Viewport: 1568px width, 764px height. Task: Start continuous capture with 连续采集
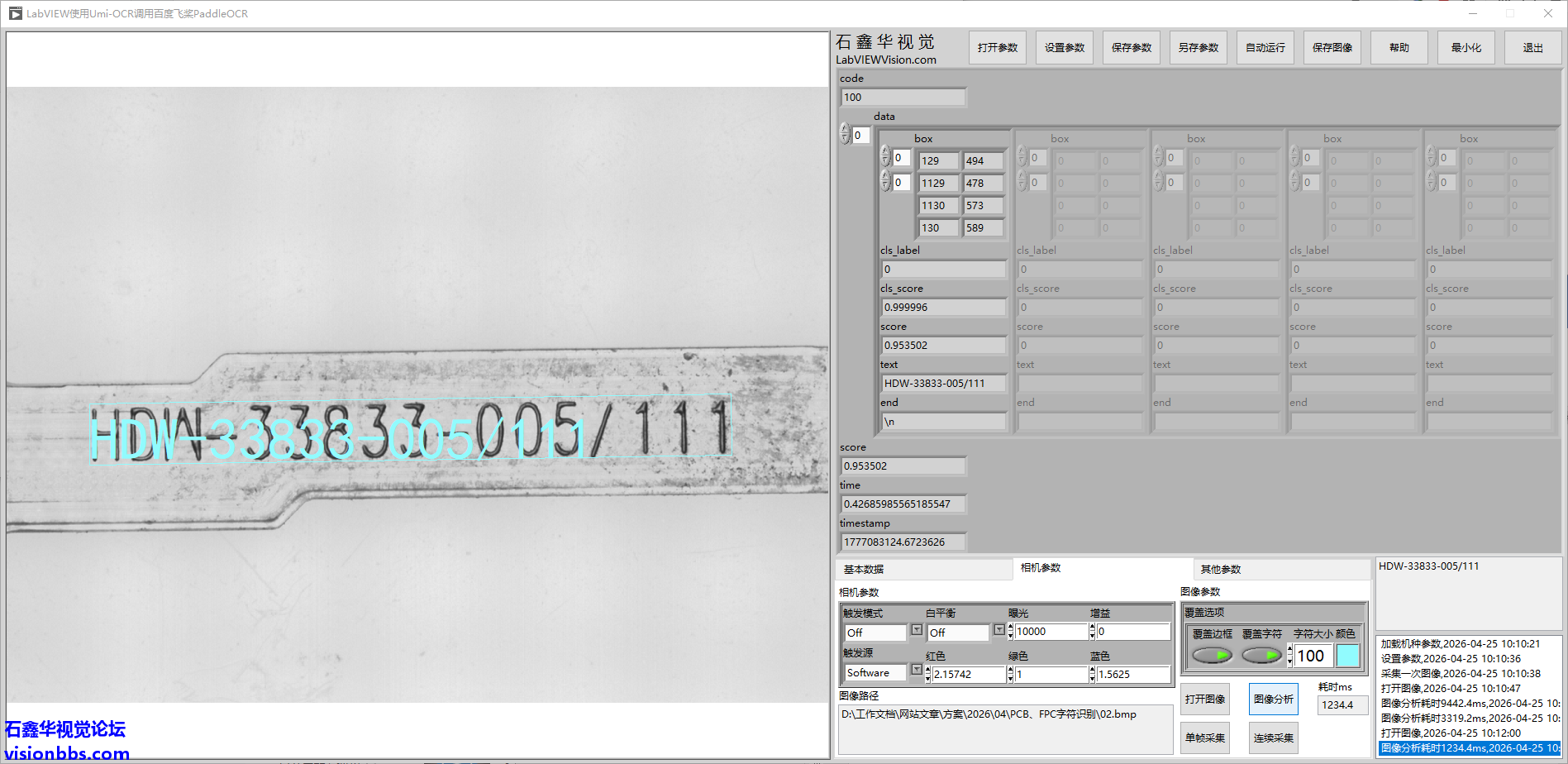pos(1273,738)
